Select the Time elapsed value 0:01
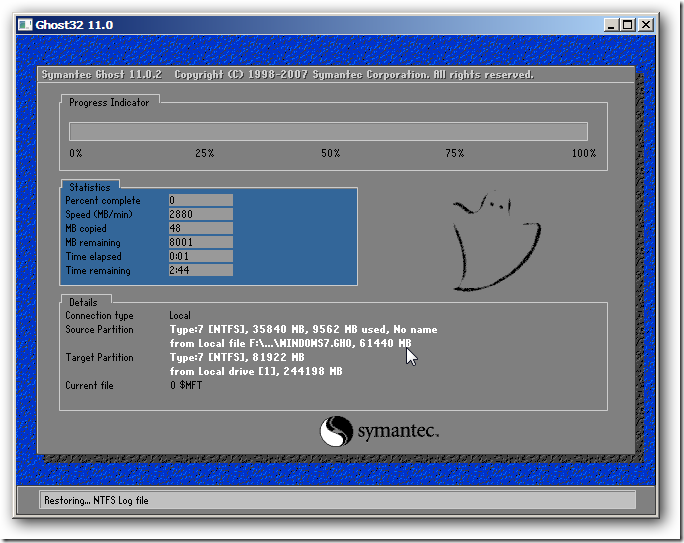Viewport: 684px width, 543px height. coord(201,256)
